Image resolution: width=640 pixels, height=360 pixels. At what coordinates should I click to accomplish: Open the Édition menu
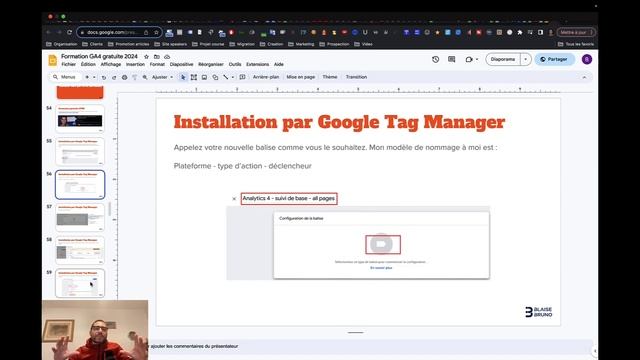88,64
